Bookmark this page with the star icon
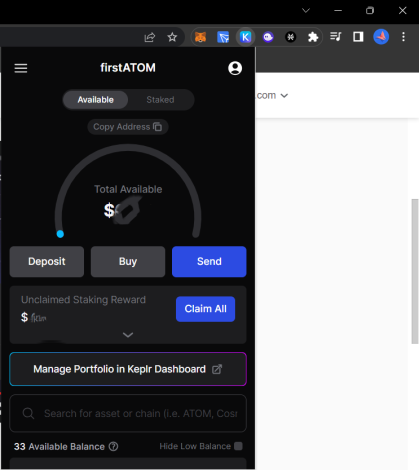 pos(172,37)
